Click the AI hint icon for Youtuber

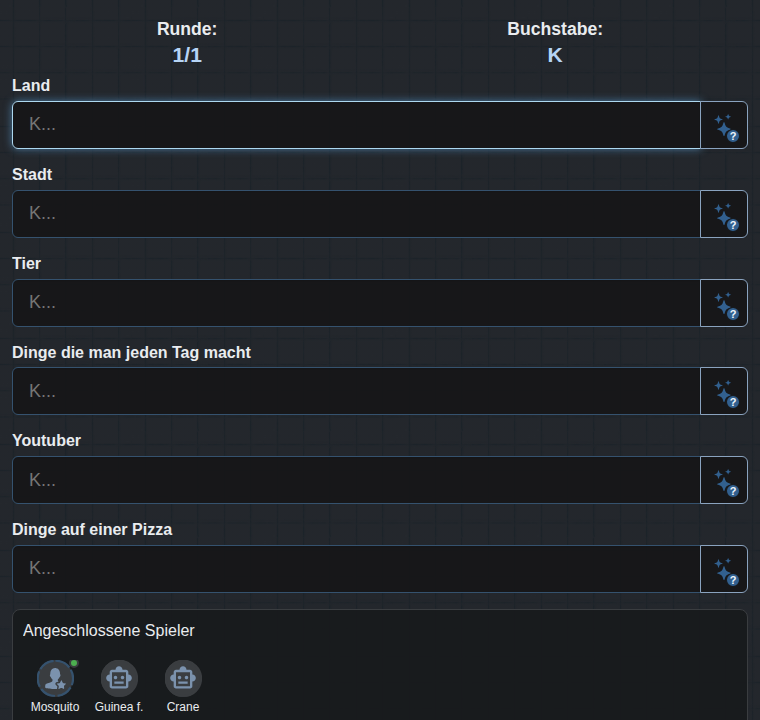click(724, 480)
